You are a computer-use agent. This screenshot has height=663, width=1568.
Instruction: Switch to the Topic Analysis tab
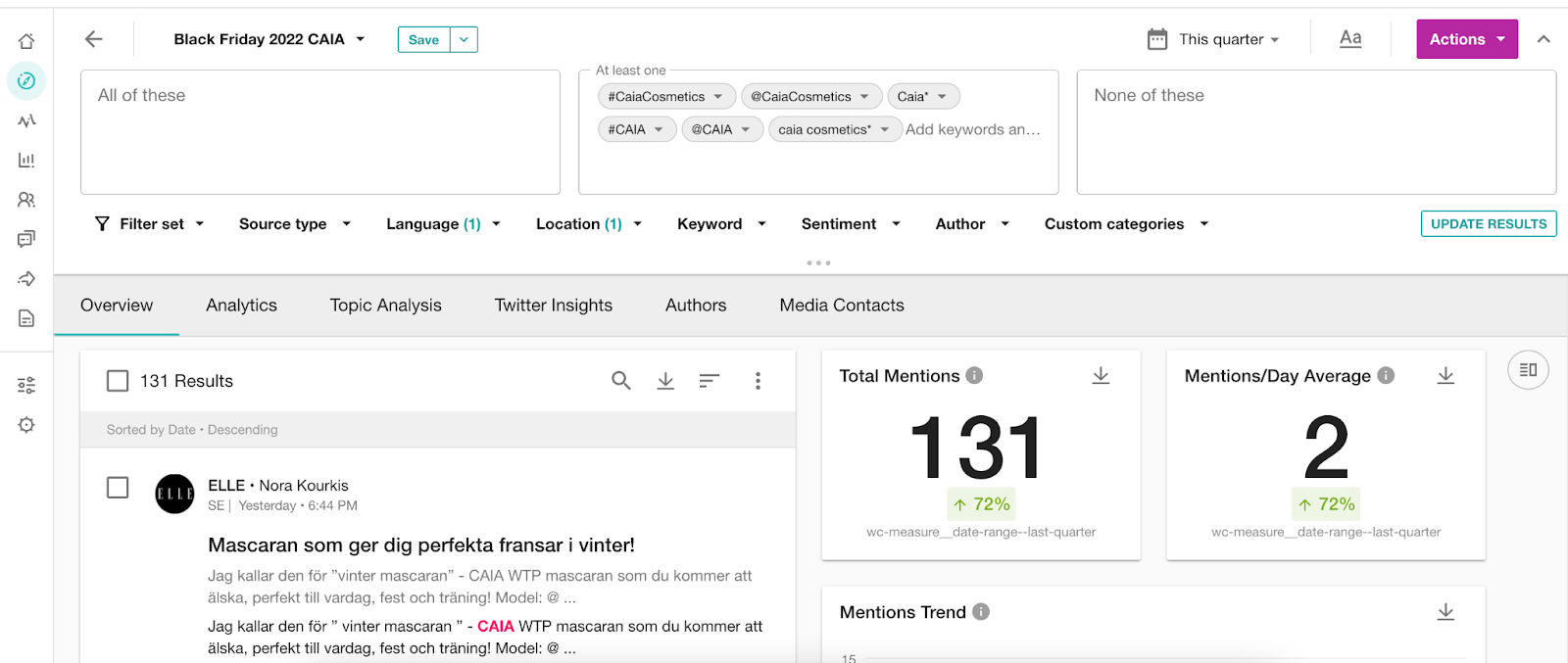(386, 306)
